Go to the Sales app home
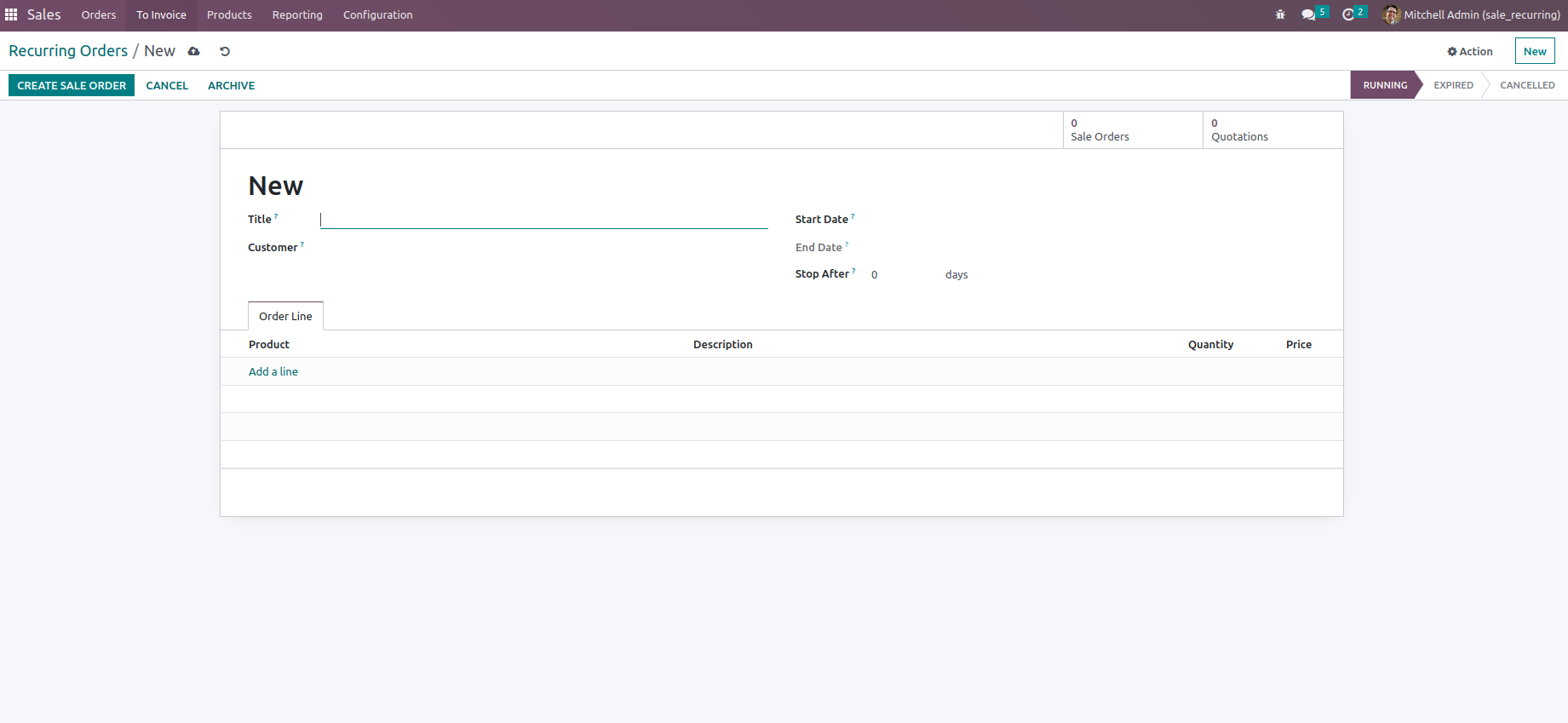The image size is (1568, 723). pyautogui.click(x=43, y=14)
